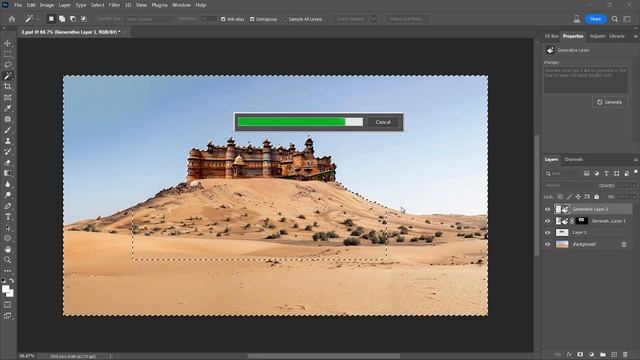Viewport: 640px width, 360px height.
Task: Open the layer blend mode dropdown
Action: click(569, 185)
